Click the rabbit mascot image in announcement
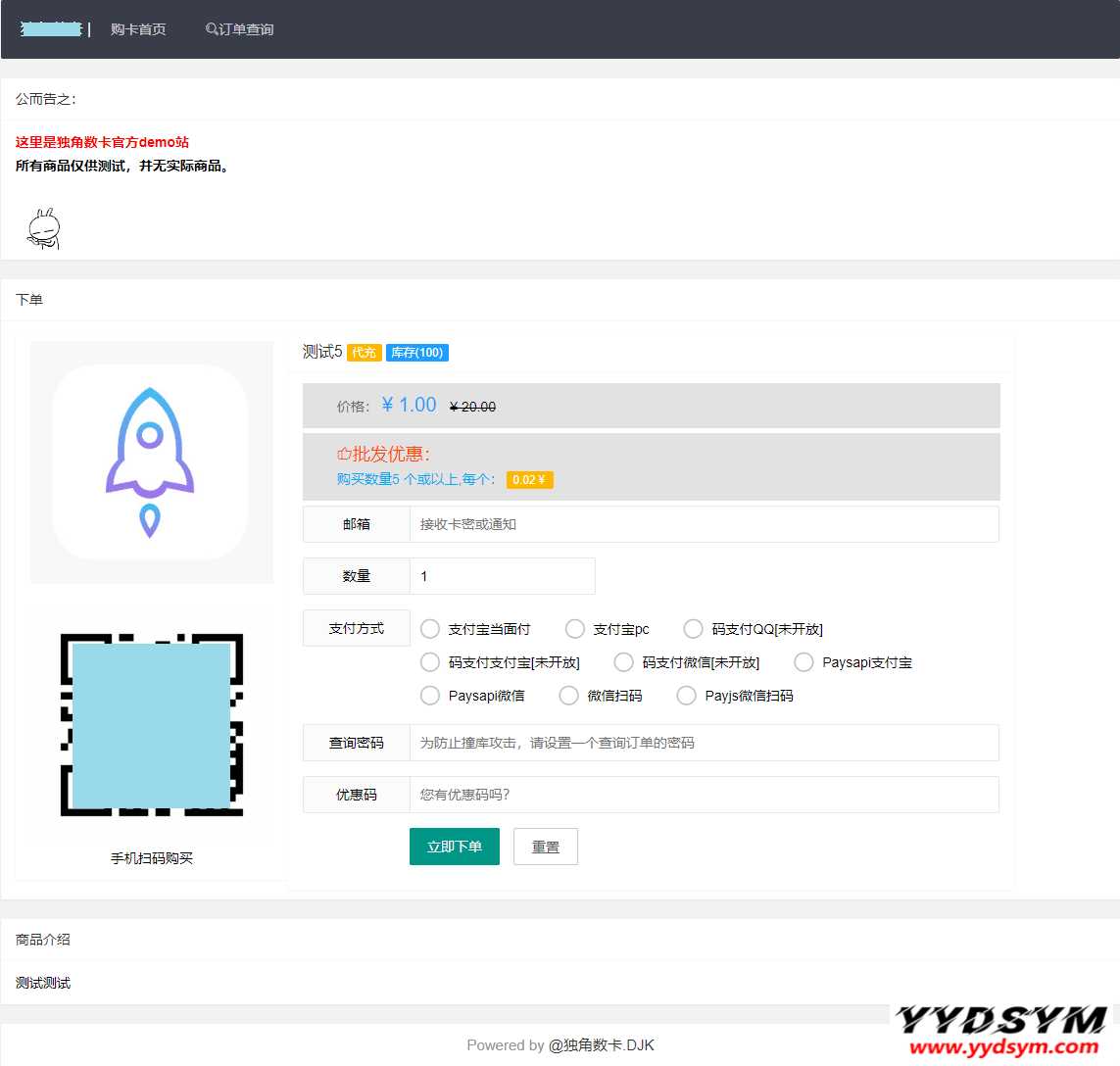 pyautogui.click(x=43, y=229)
